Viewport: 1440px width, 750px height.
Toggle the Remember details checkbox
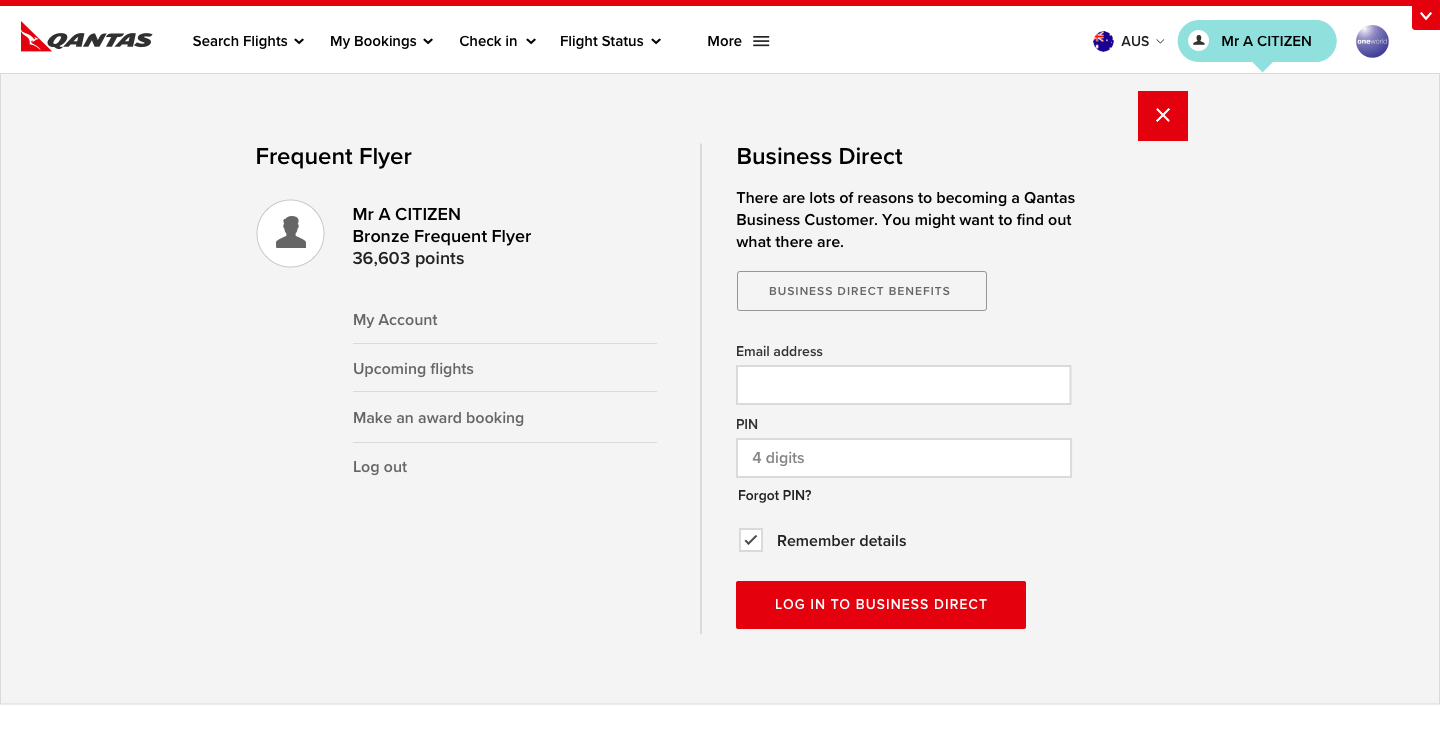point(751,540)
